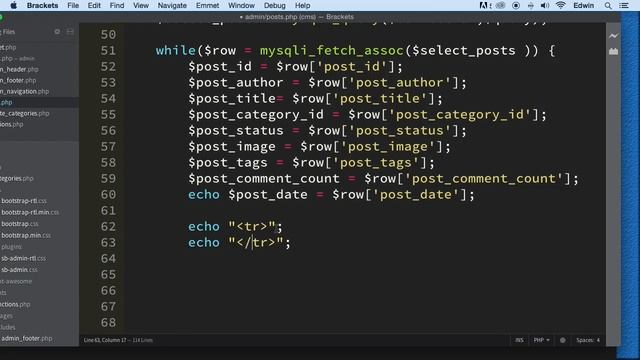Click 'mysqli_fetch_assoc' on line 51
Screen dimensions: 640x360
(x=331, y=51)
